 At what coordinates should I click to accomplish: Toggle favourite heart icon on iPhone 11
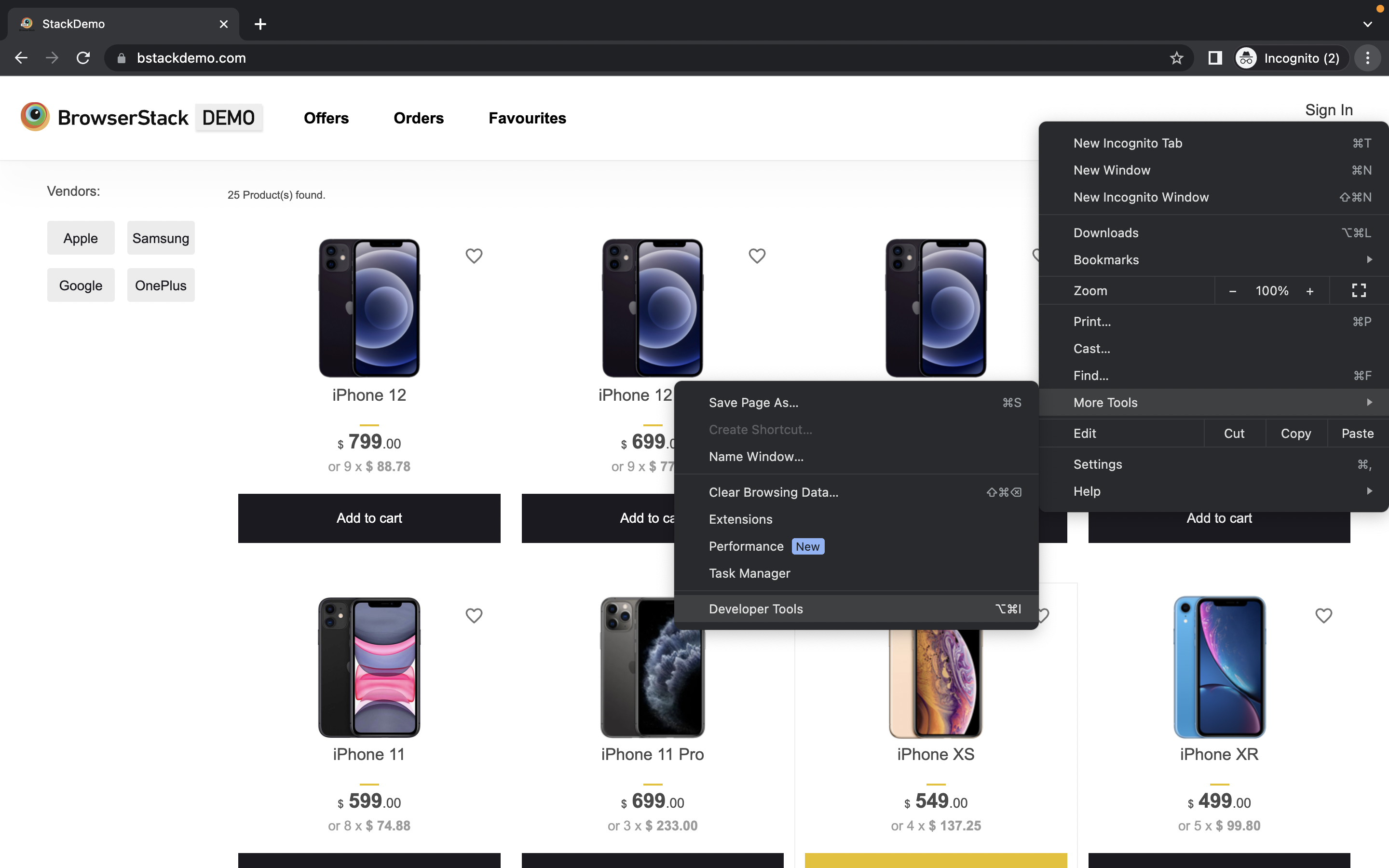473,615
